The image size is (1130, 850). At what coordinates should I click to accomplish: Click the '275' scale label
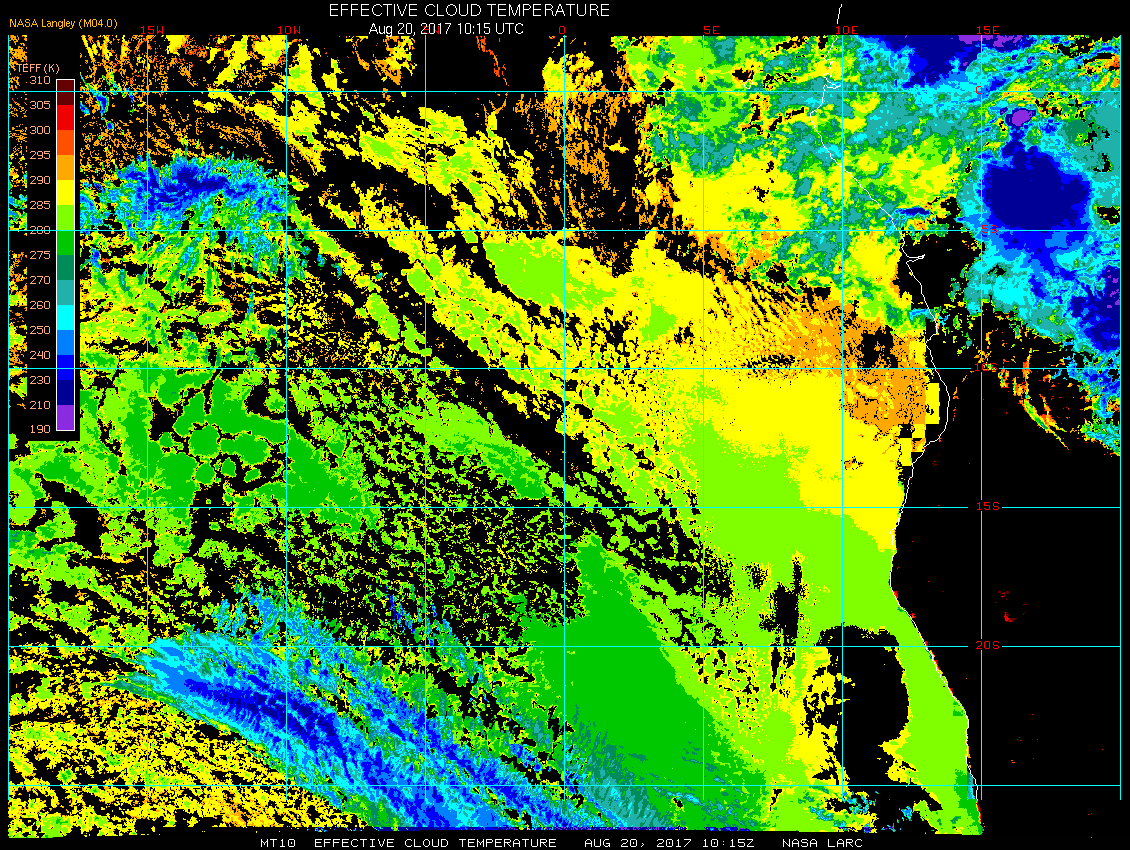pyautogui.click(x=40, y=255)
